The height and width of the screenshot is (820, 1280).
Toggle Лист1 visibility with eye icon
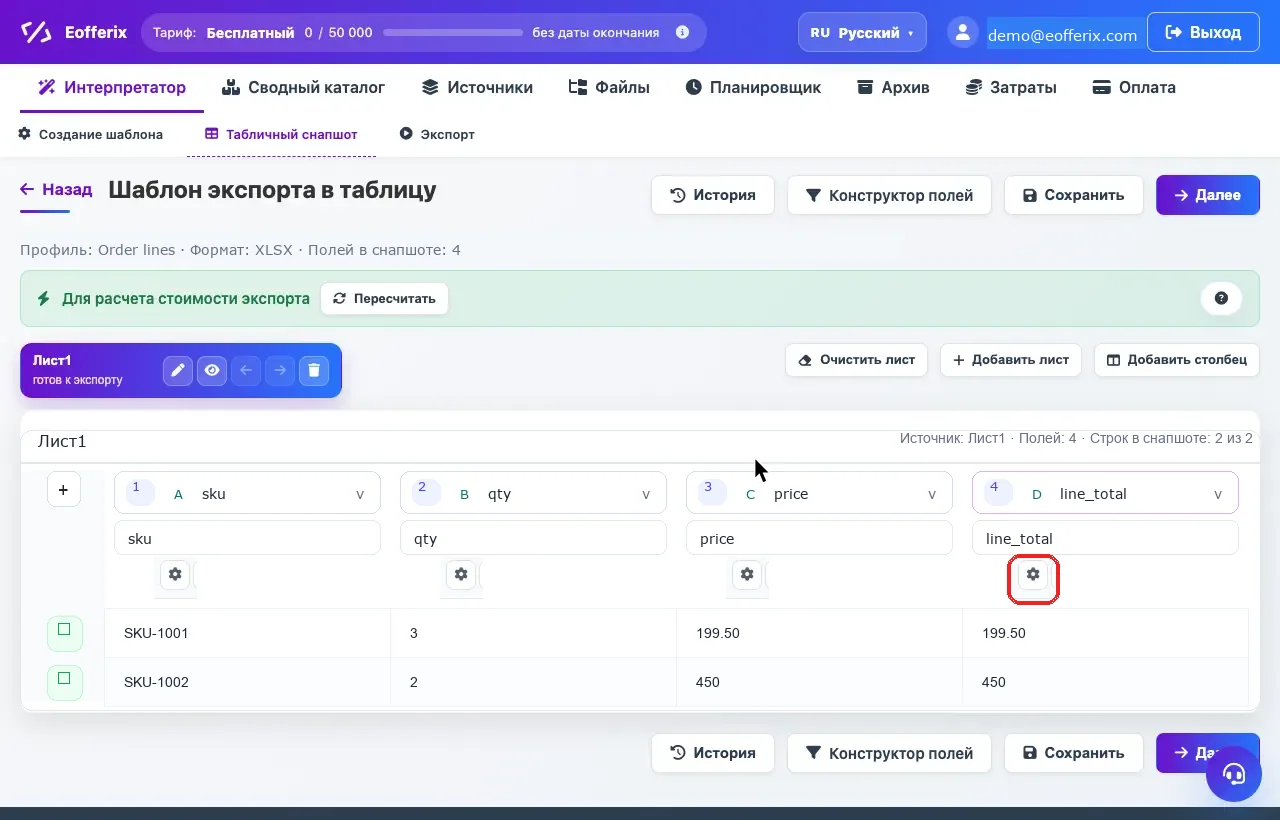coord(212,370)
